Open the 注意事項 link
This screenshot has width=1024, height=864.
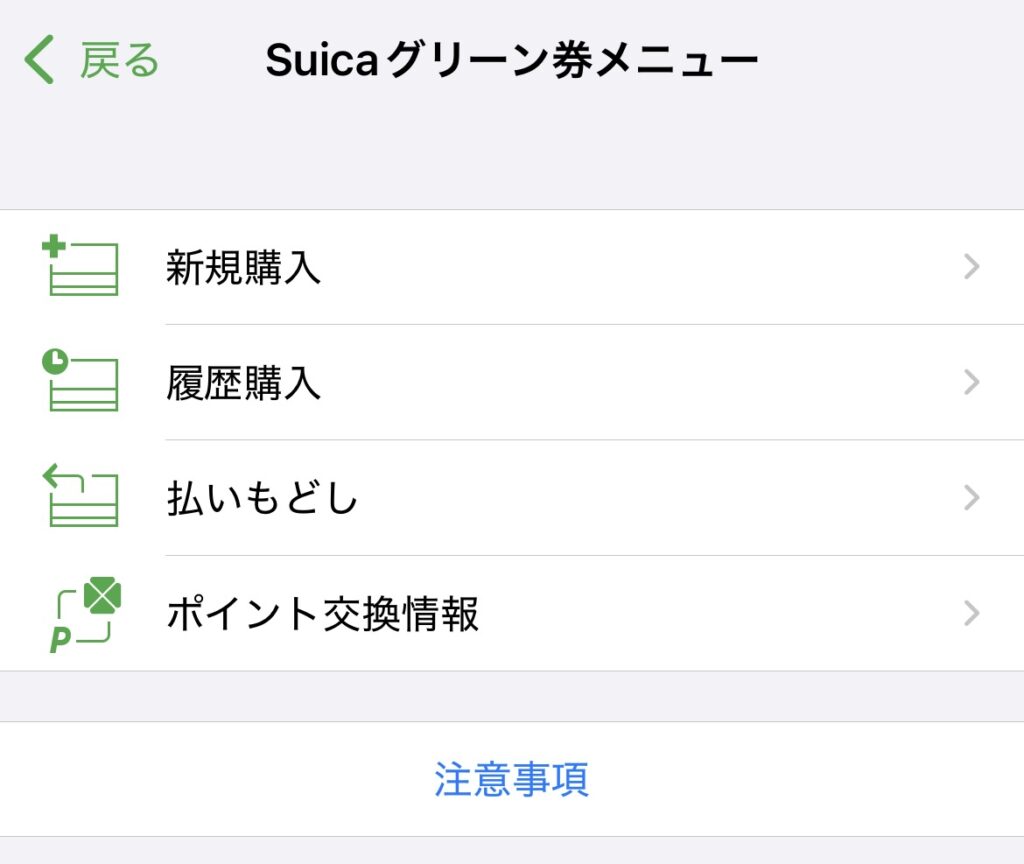(512, 779)
